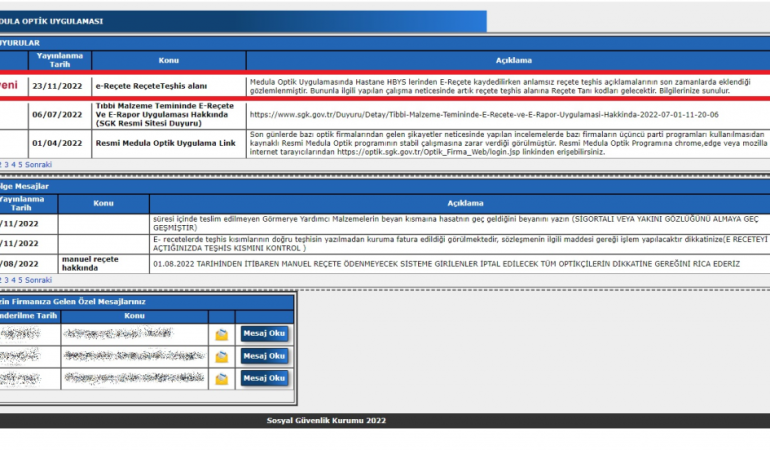This screenshot has width=770, height=450.
Task: Go to page 3 of the Duyurular list
Action: pos(4,164)
